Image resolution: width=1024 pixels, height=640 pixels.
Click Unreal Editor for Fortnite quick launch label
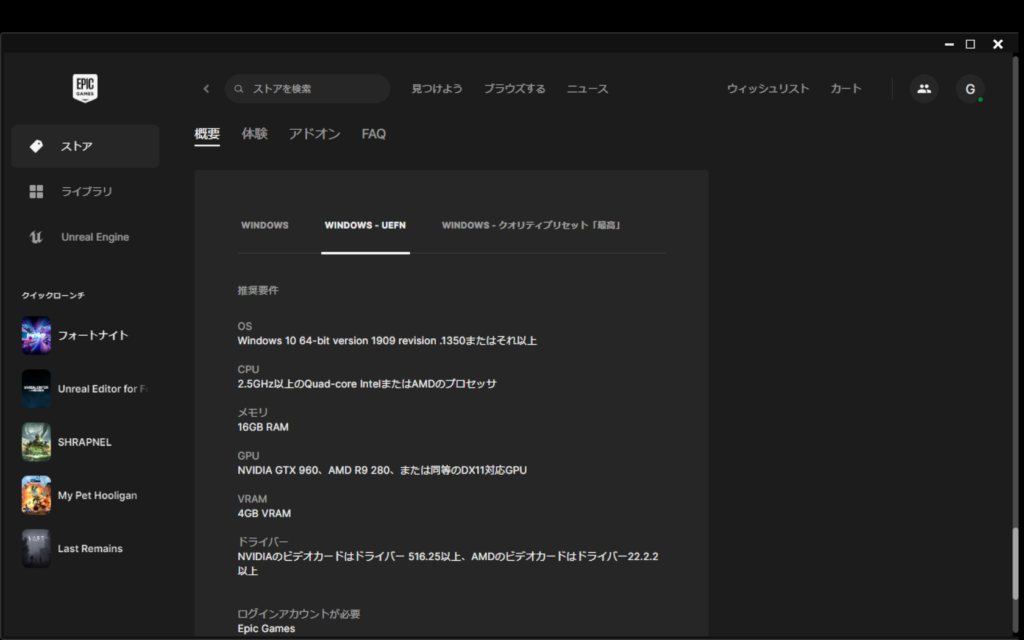tap(103, 389)
